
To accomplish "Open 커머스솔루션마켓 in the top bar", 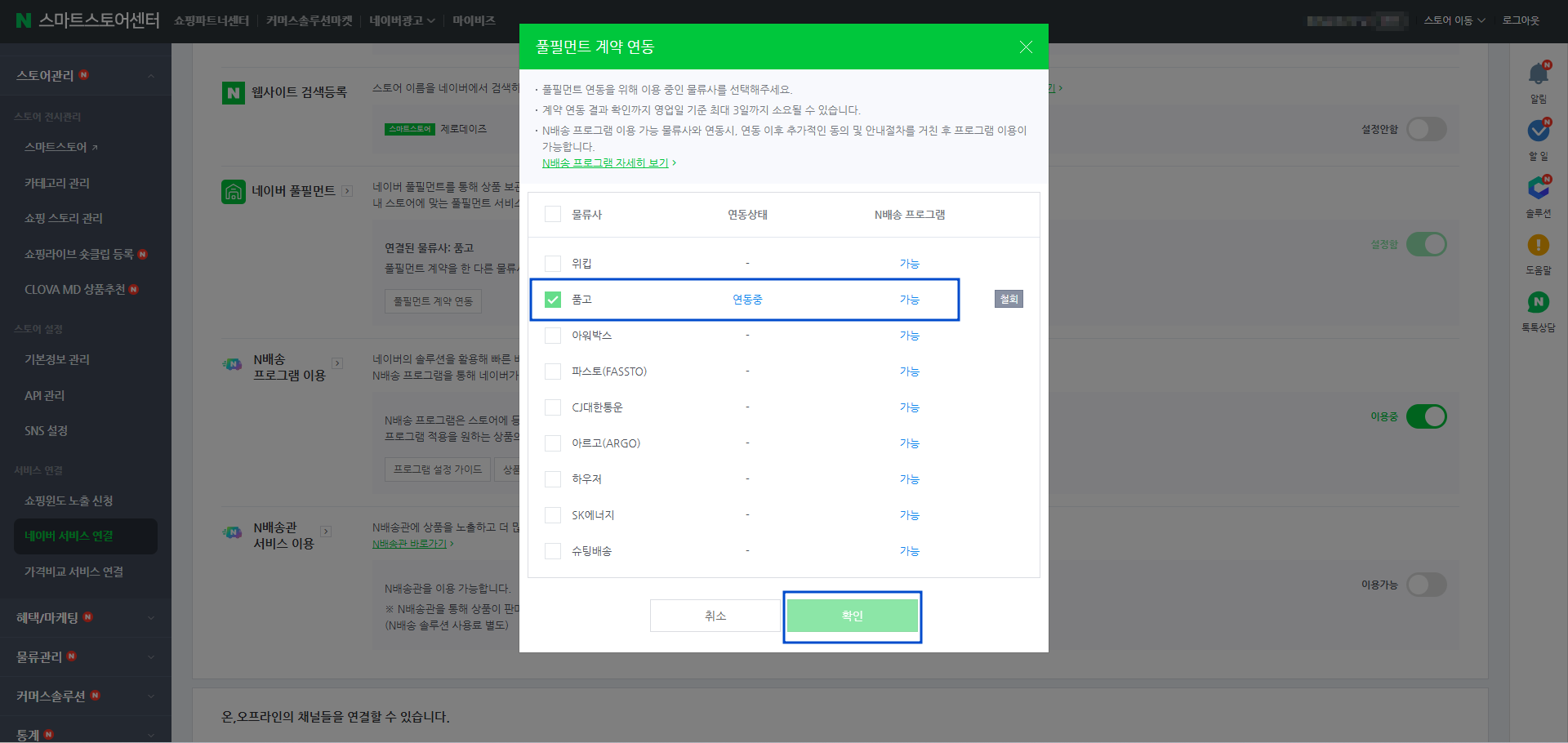I will (310, 20).
